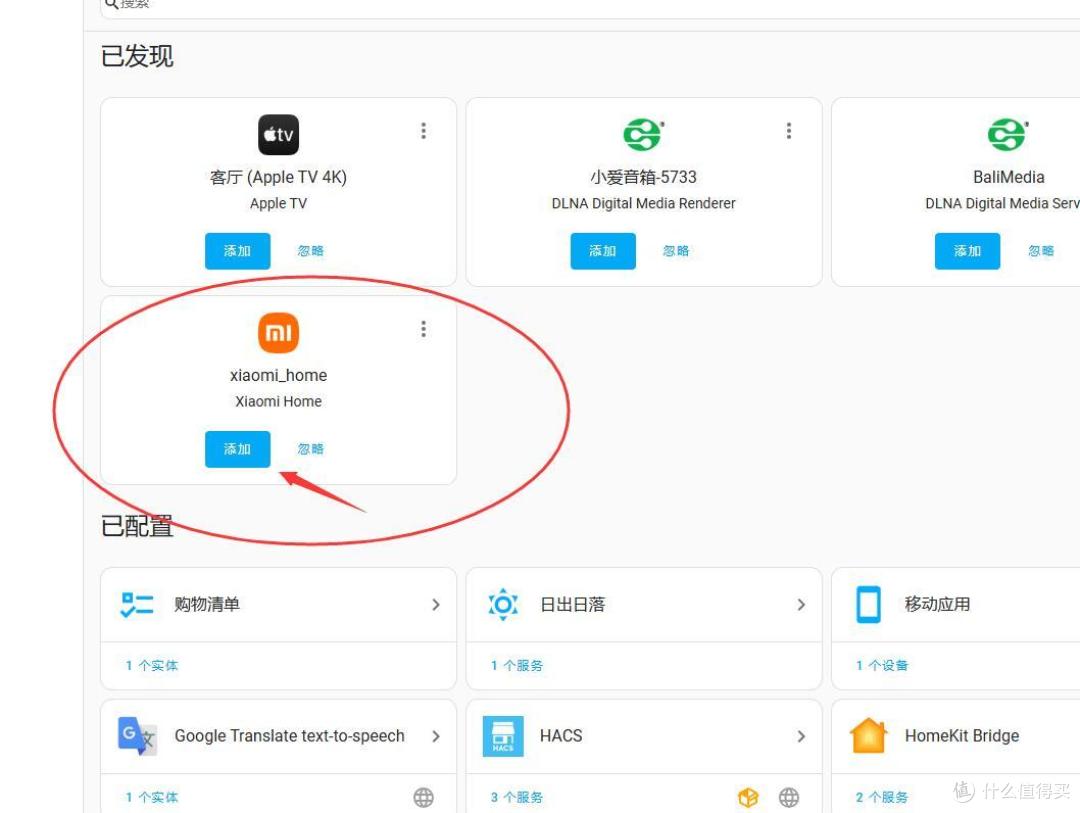
Task: Open the 移动应用 1 个设备 link
Action: (x=882, y=666)
